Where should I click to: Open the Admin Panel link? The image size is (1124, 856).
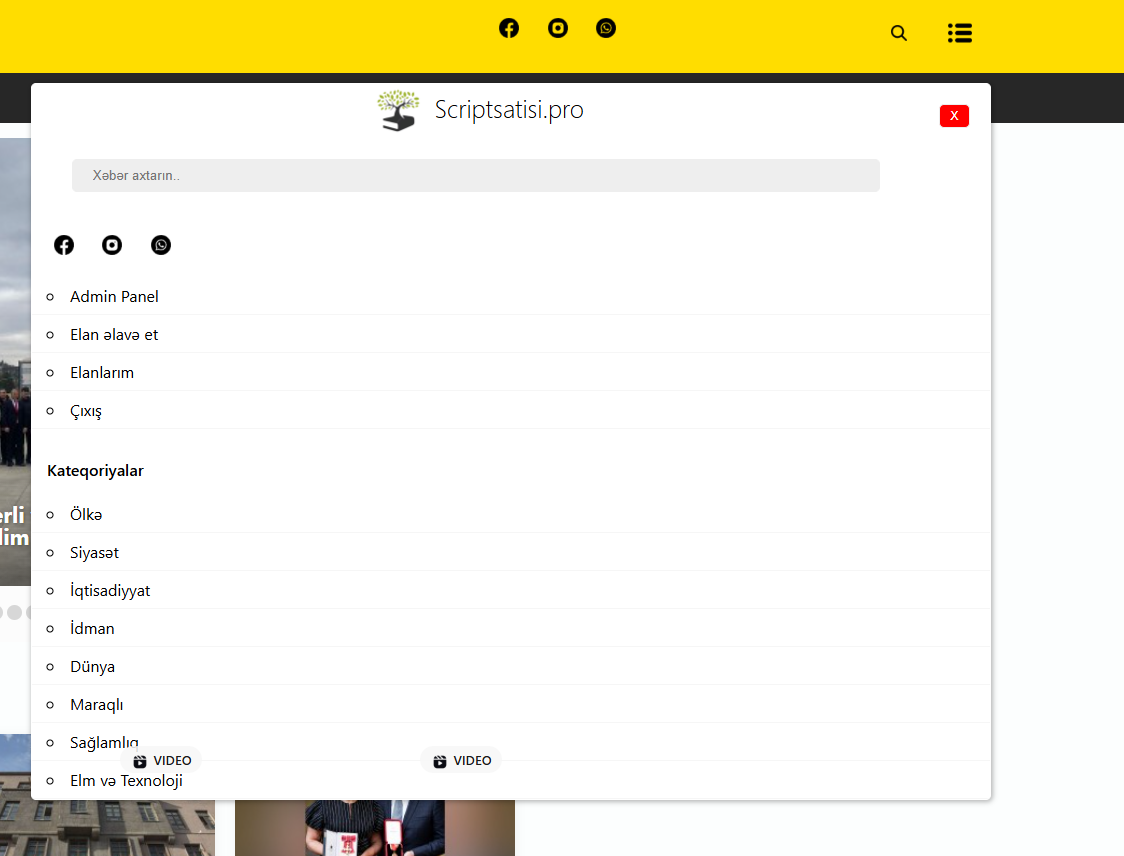click(114, 297)
